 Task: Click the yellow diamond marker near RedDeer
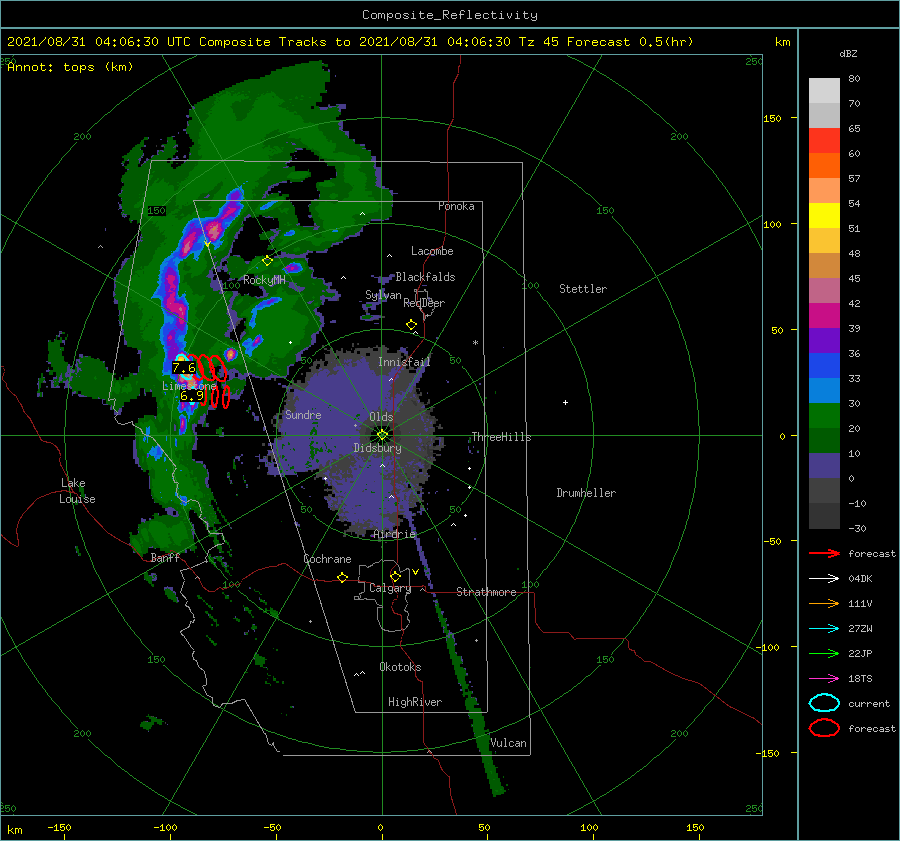point(411,325)
